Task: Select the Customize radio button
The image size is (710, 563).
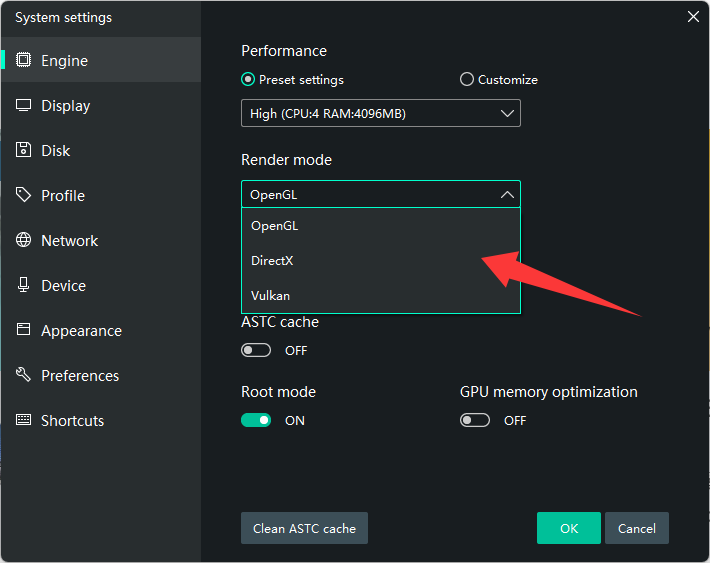Action: pyautogui.click(x=466, y=80)
